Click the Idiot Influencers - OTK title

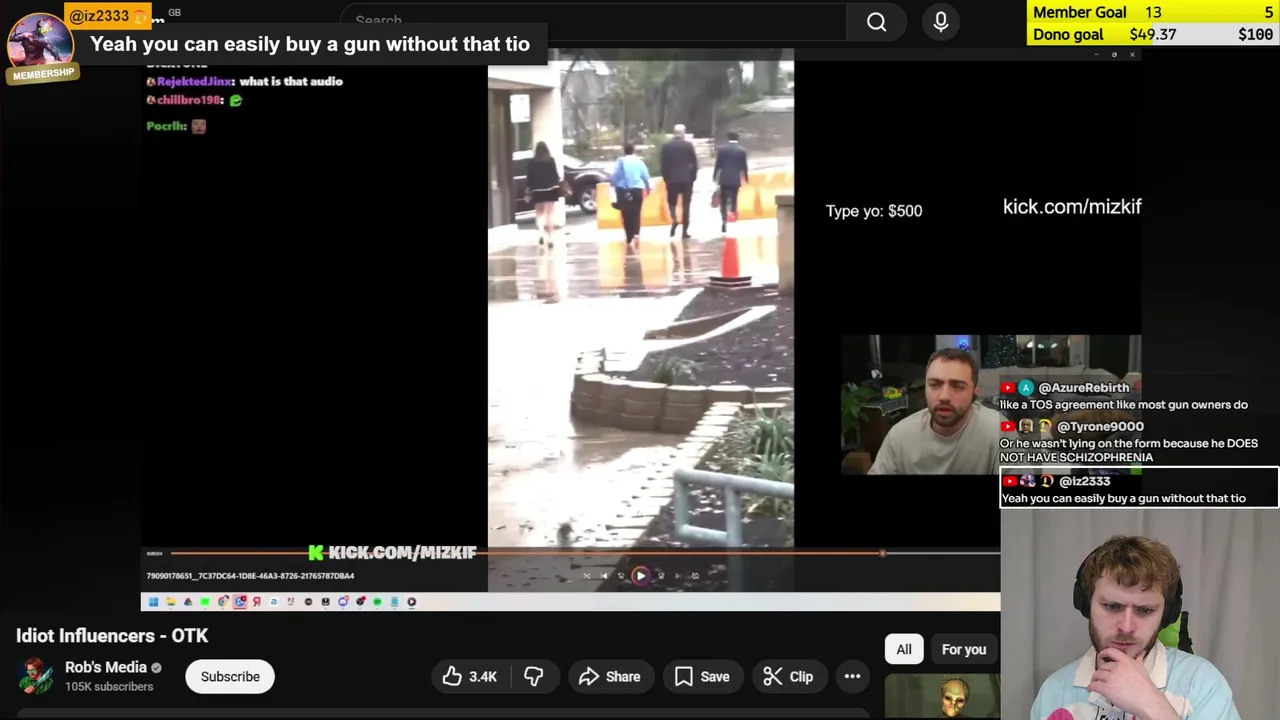click(x=112, y=636)
